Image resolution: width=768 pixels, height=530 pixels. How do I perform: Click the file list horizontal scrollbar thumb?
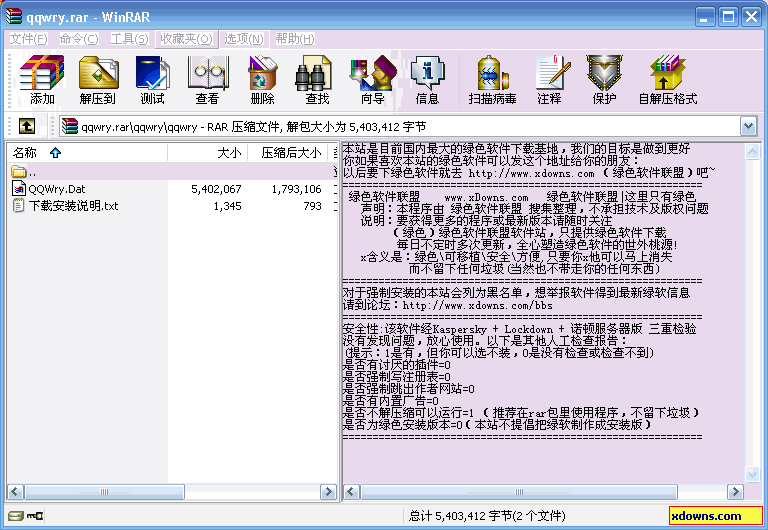coord(104,491)
